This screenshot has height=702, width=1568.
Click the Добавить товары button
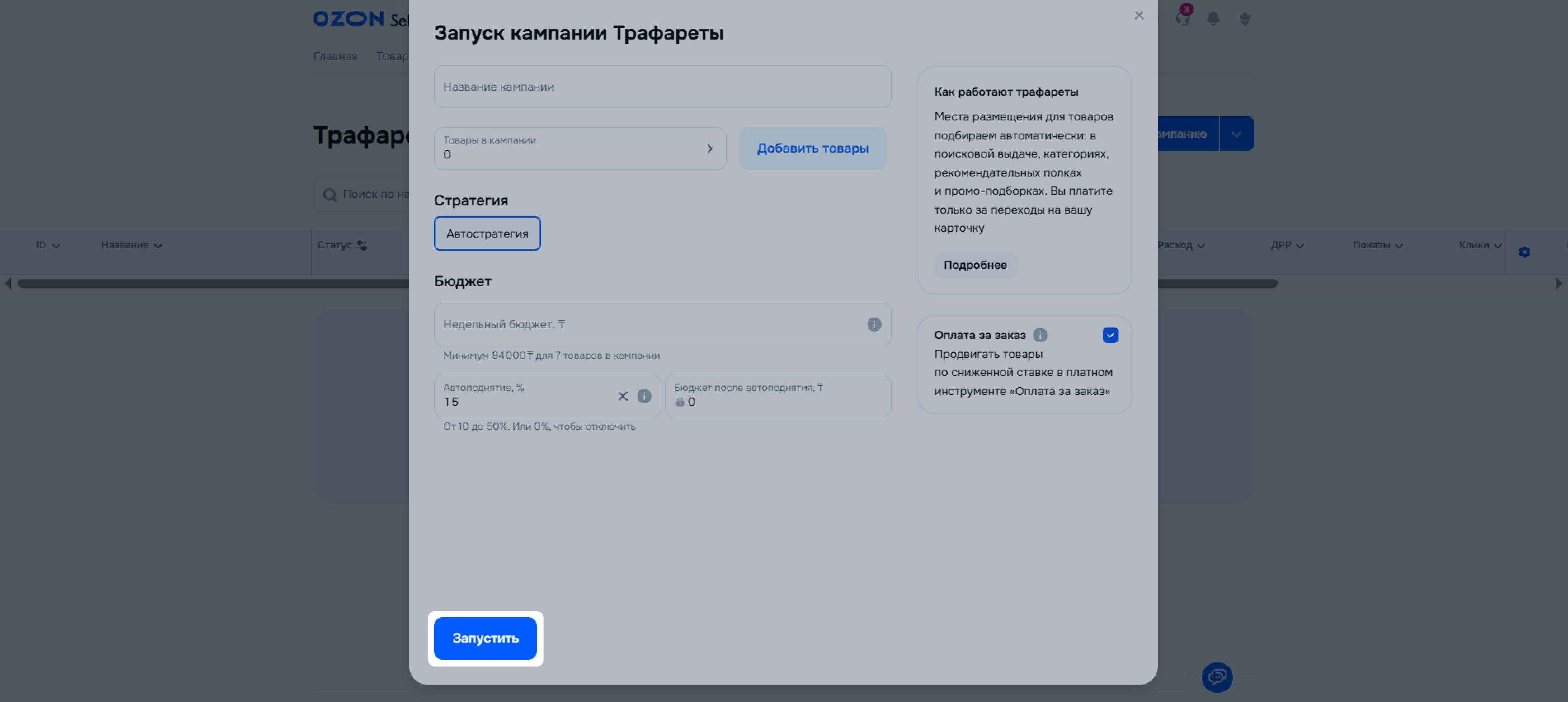(x=812, y=148)
